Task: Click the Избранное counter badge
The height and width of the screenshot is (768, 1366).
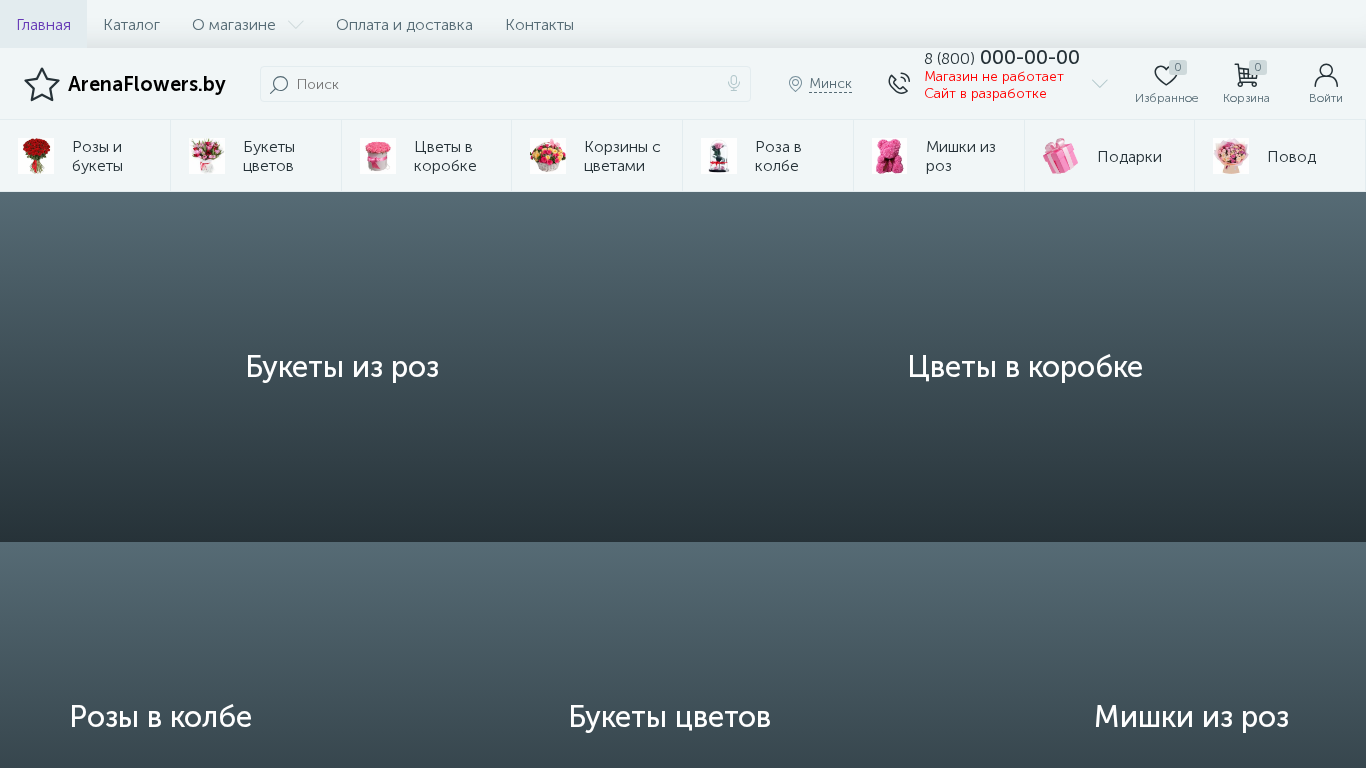Action: (1178, 67)
